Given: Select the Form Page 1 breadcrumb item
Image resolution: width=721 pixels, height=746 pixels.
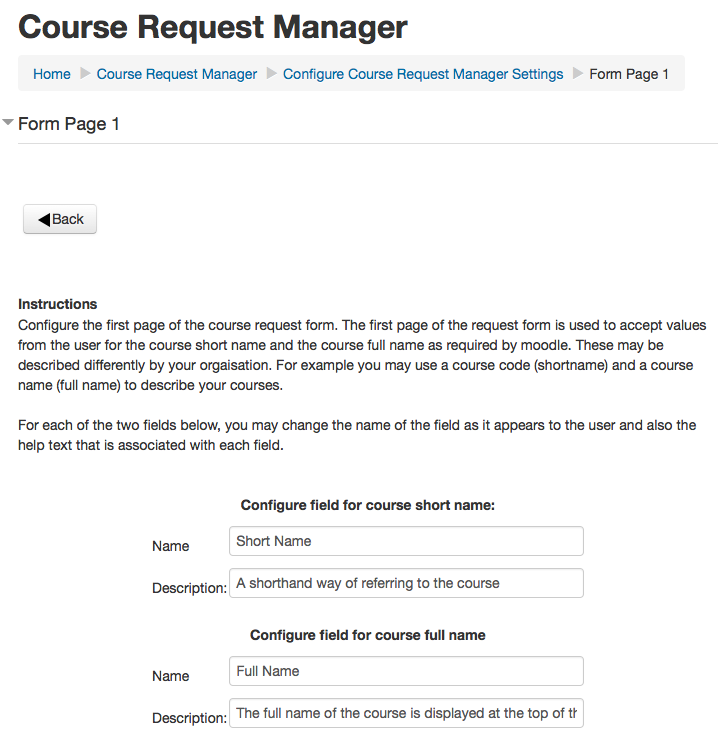Looking at the screenshot, I should 629,74.
